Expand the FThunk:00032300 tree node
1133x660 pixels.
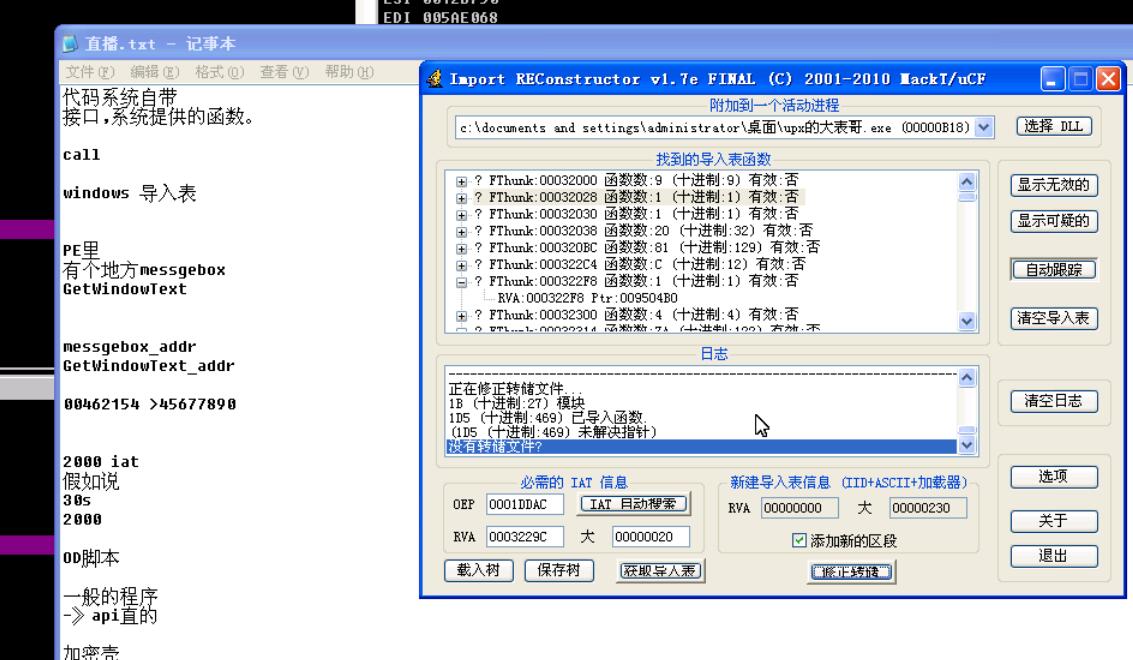click(x=461, y=316)
